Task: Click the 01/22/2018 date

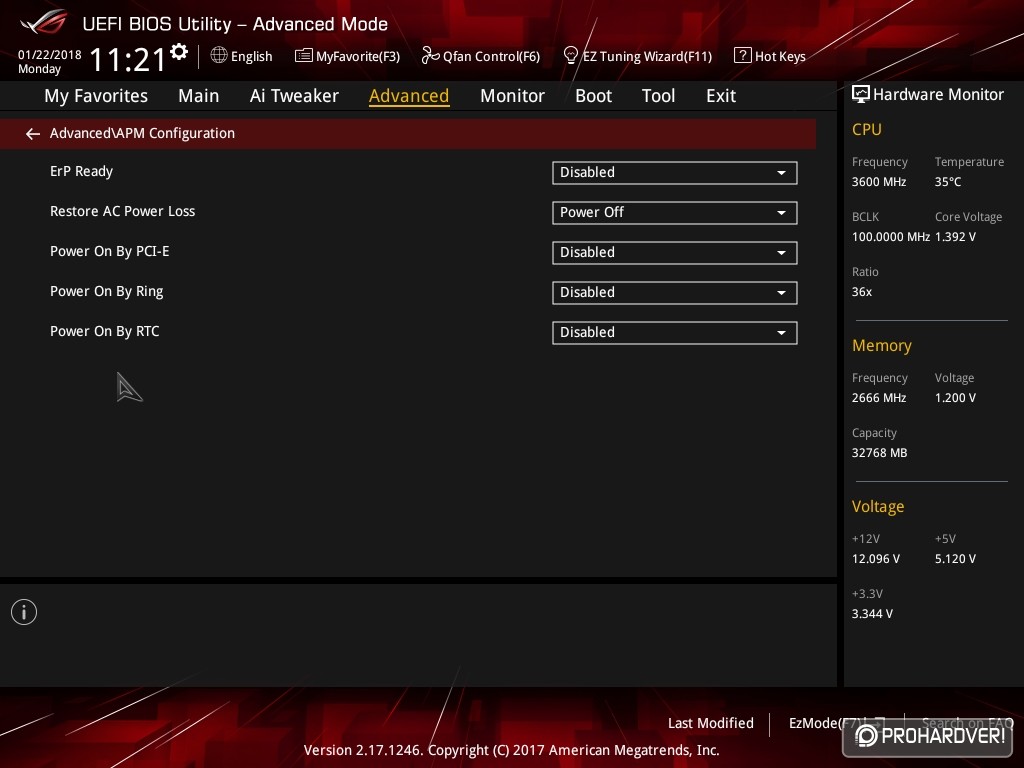Action: (x=50, y=55)
